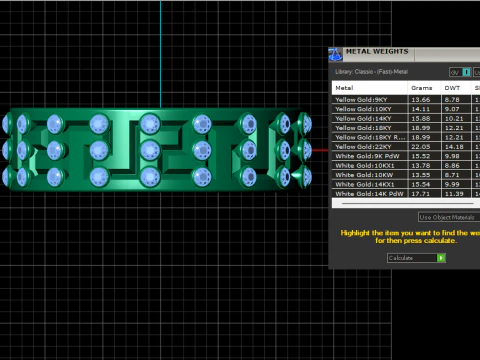Click the 9.98 DWT cell

[456, 156]
